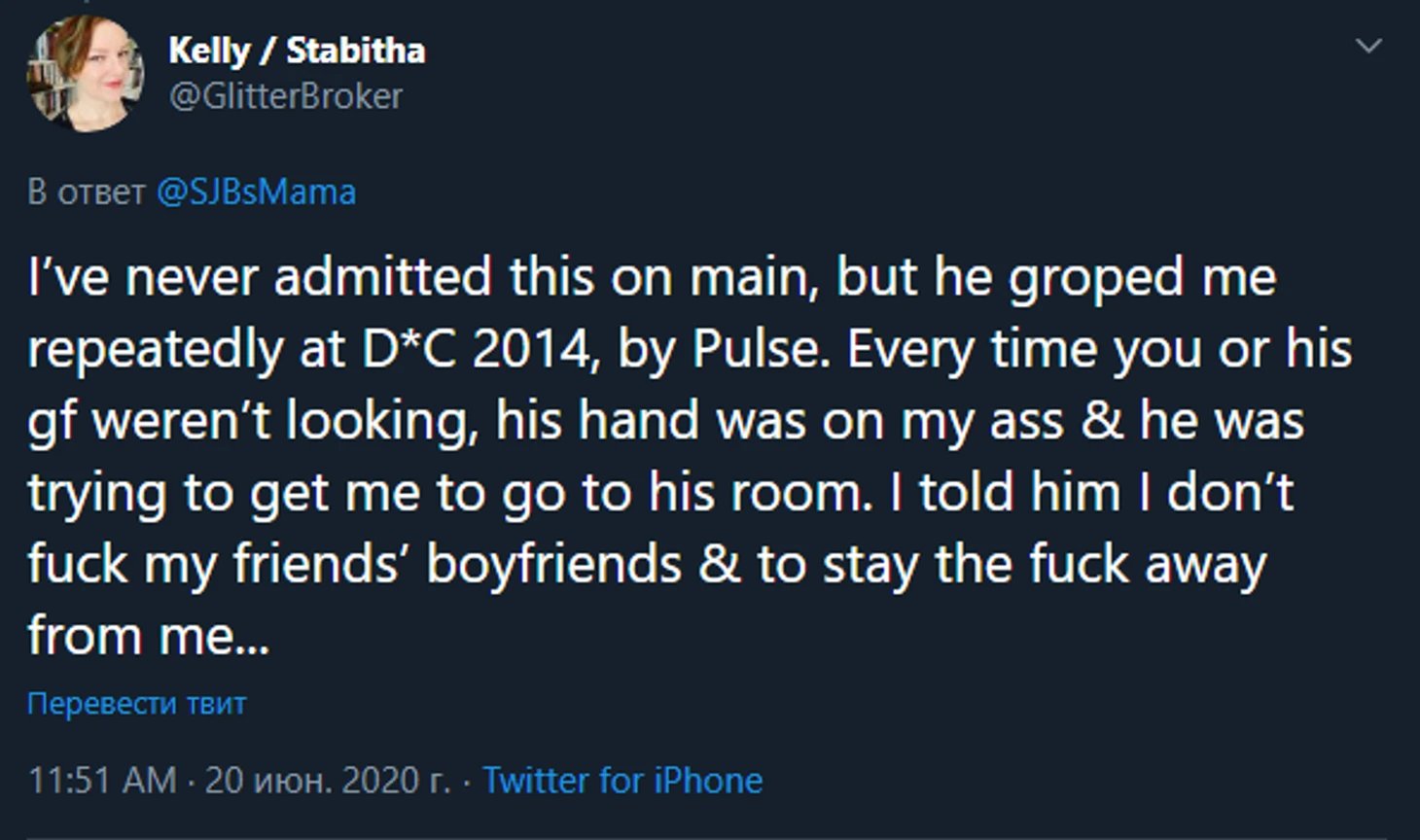Click the 11:51 AM timestamp
Image resolution: width=1420 pixels, height=840 pixels.
click(x=102, y=780)
